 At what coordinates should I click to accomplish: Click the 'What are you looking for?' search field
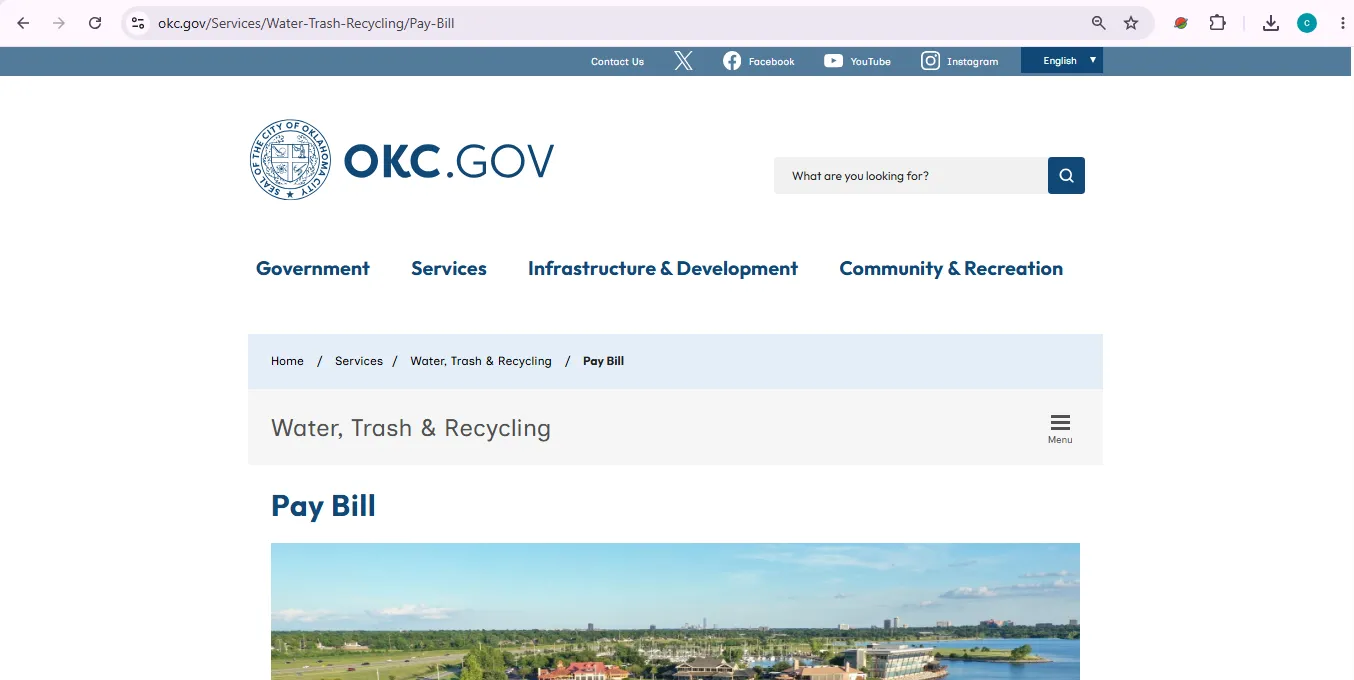[x=910, y=176]
